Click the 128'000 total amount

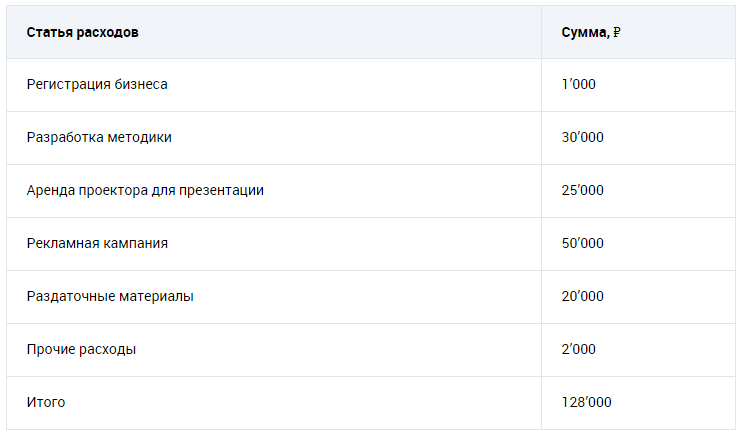coord(587,403)
